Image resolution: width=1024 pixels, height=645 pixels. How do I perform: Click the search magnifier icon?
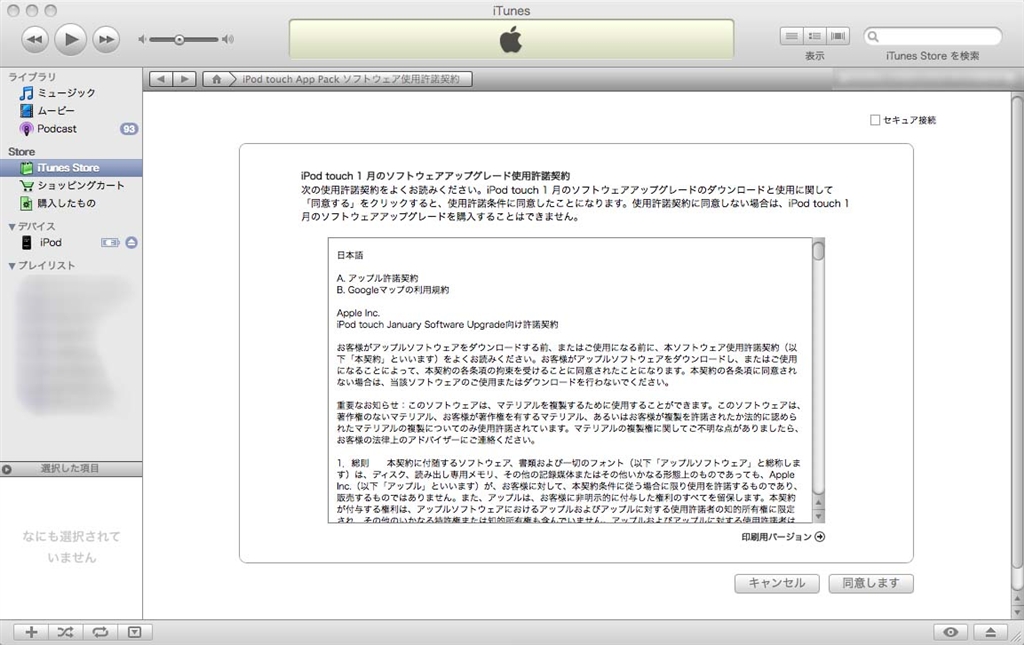[873, 37]
